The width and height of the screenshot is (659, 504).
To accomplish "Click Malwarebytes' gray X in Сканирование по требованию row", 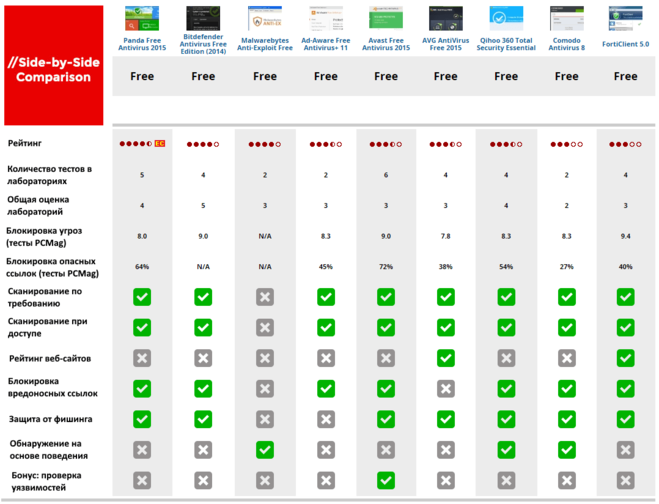I will (x=265, y=297).
